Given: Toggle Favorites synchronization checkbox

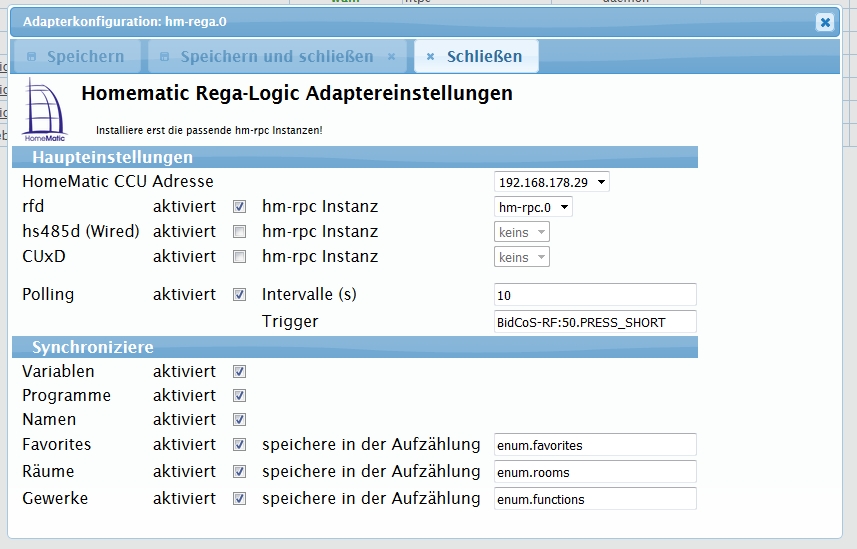Looking at the screenshot, I should pos(239,445).
